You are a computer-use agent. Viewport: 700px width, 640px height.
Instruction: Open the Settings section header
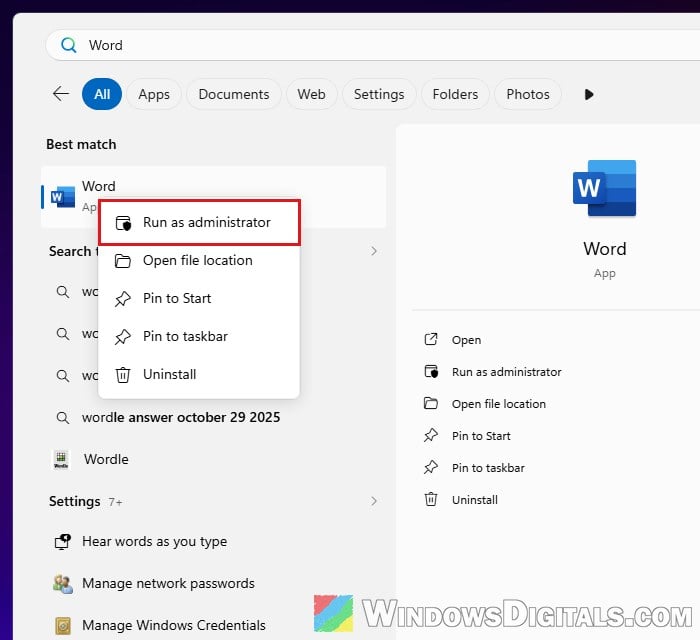(x=75, y=501)
